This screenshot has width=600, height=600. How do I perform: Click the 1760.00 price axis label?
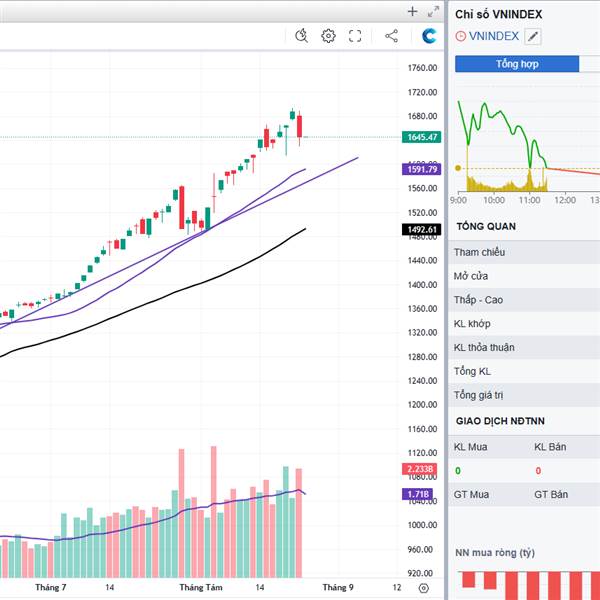pyautogui.click(x=422, y=68)
